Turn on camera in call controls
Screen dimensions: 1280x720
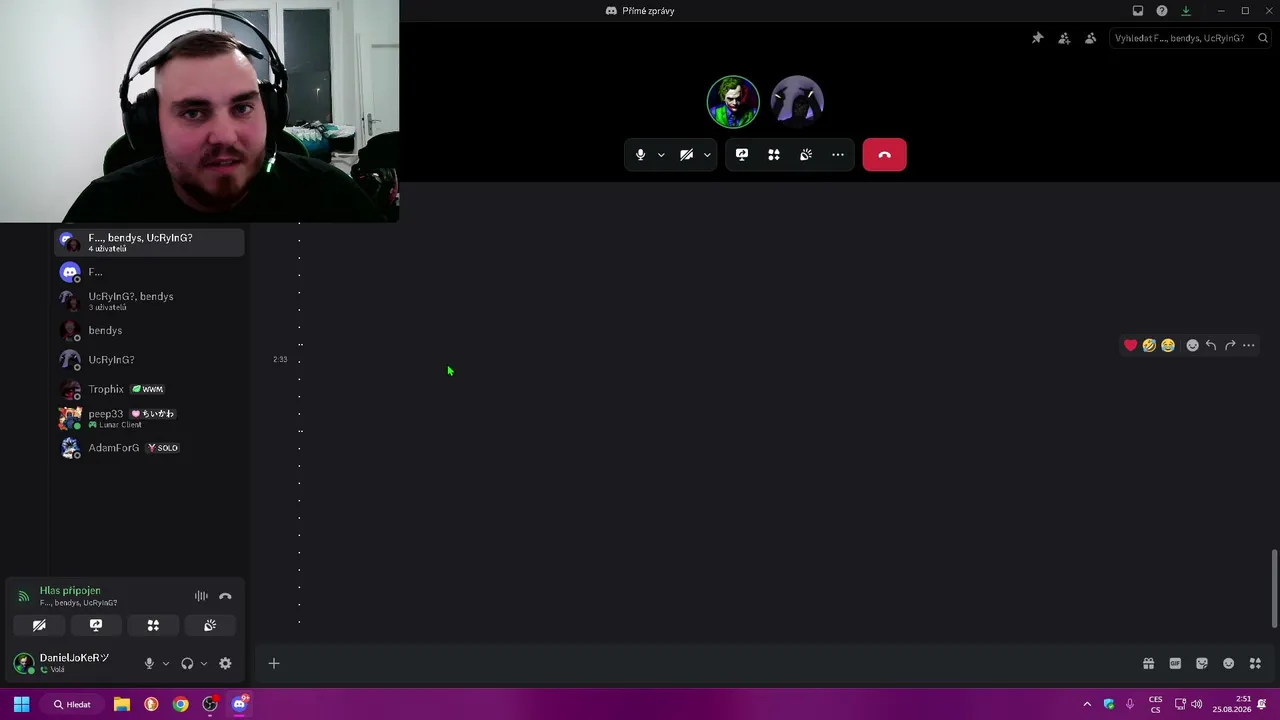(686, 155)
